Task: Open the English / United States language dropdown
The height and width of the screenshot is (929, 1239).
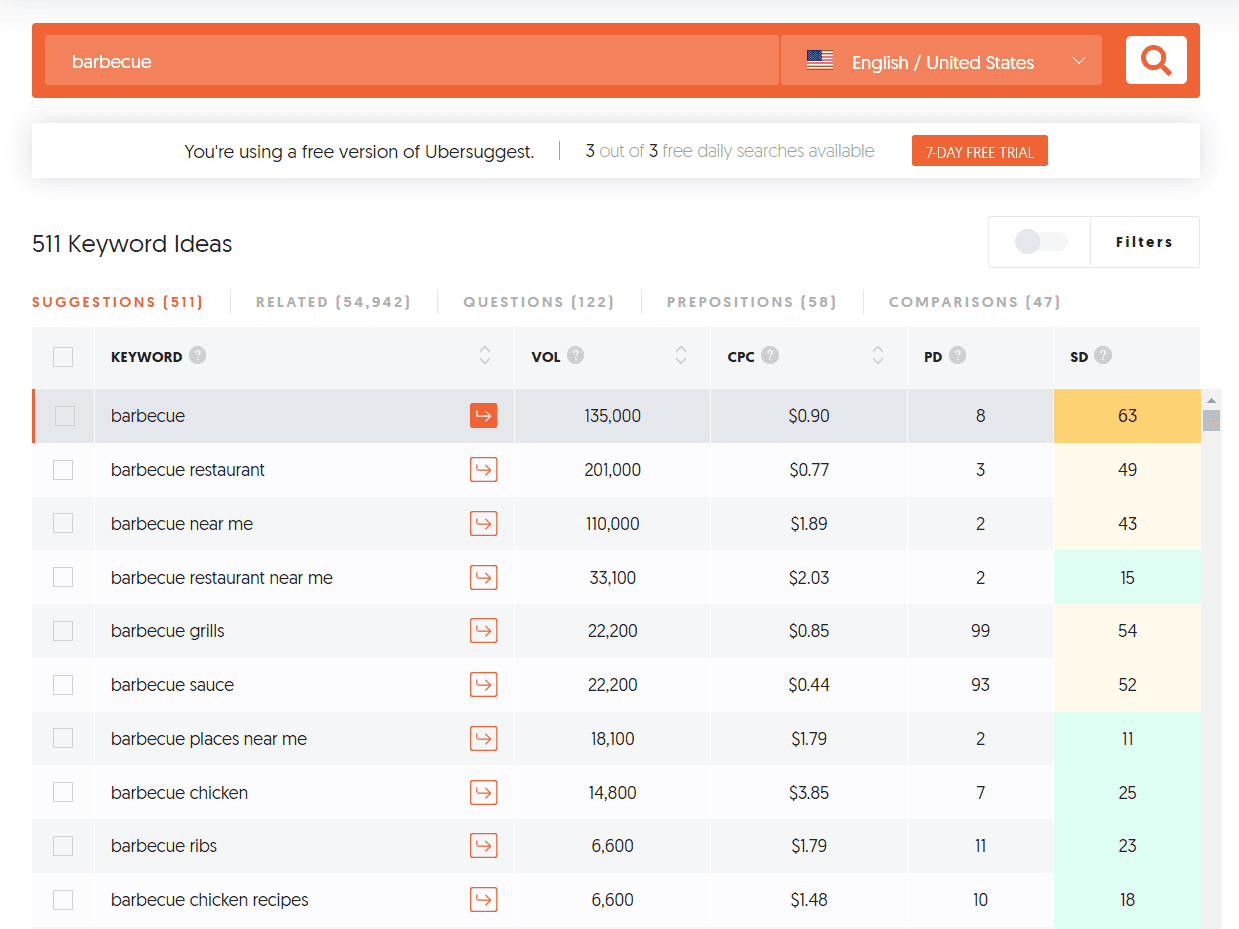Action: pos(940,60)
